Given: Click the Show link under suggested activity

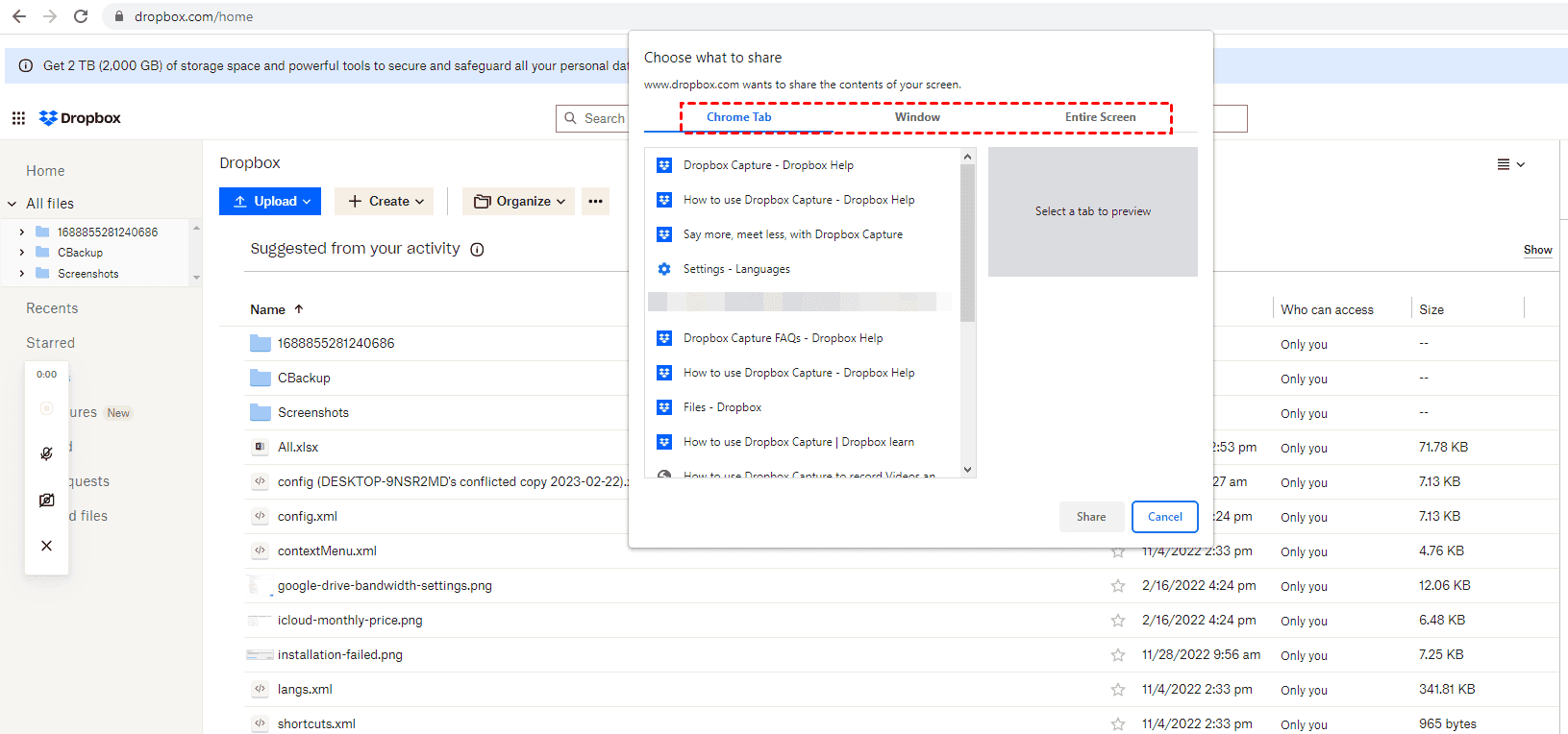Looking at the screenshot, I should point(1537,250).
